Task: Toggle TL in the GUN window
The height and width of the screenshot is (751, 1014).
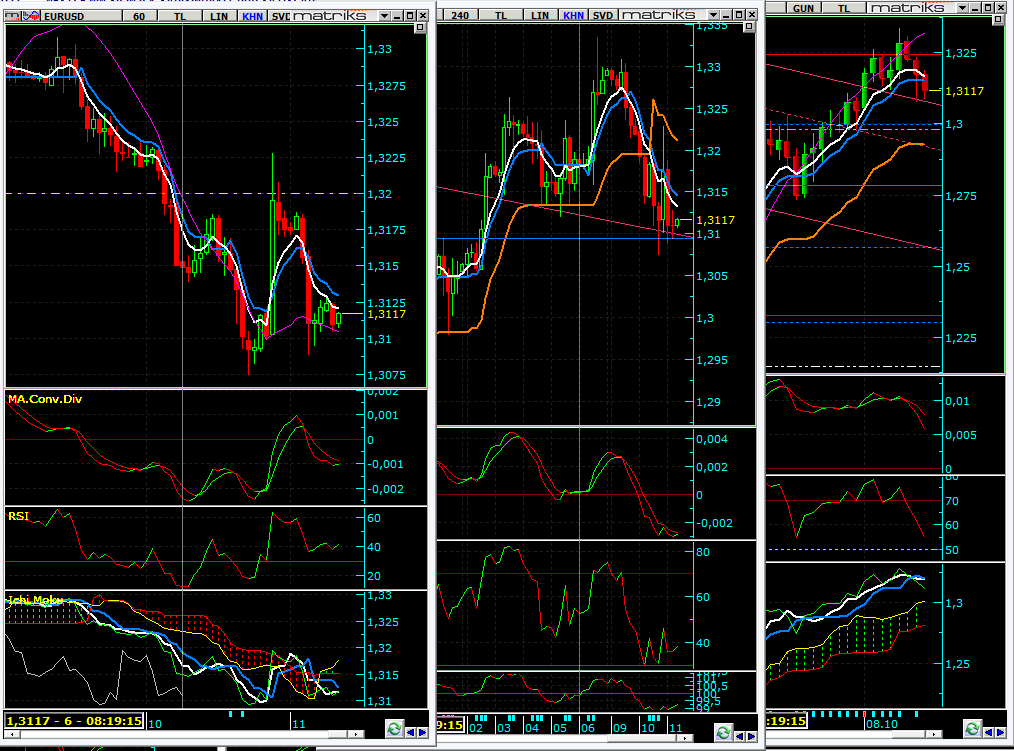Action: (x=844, y=8)
